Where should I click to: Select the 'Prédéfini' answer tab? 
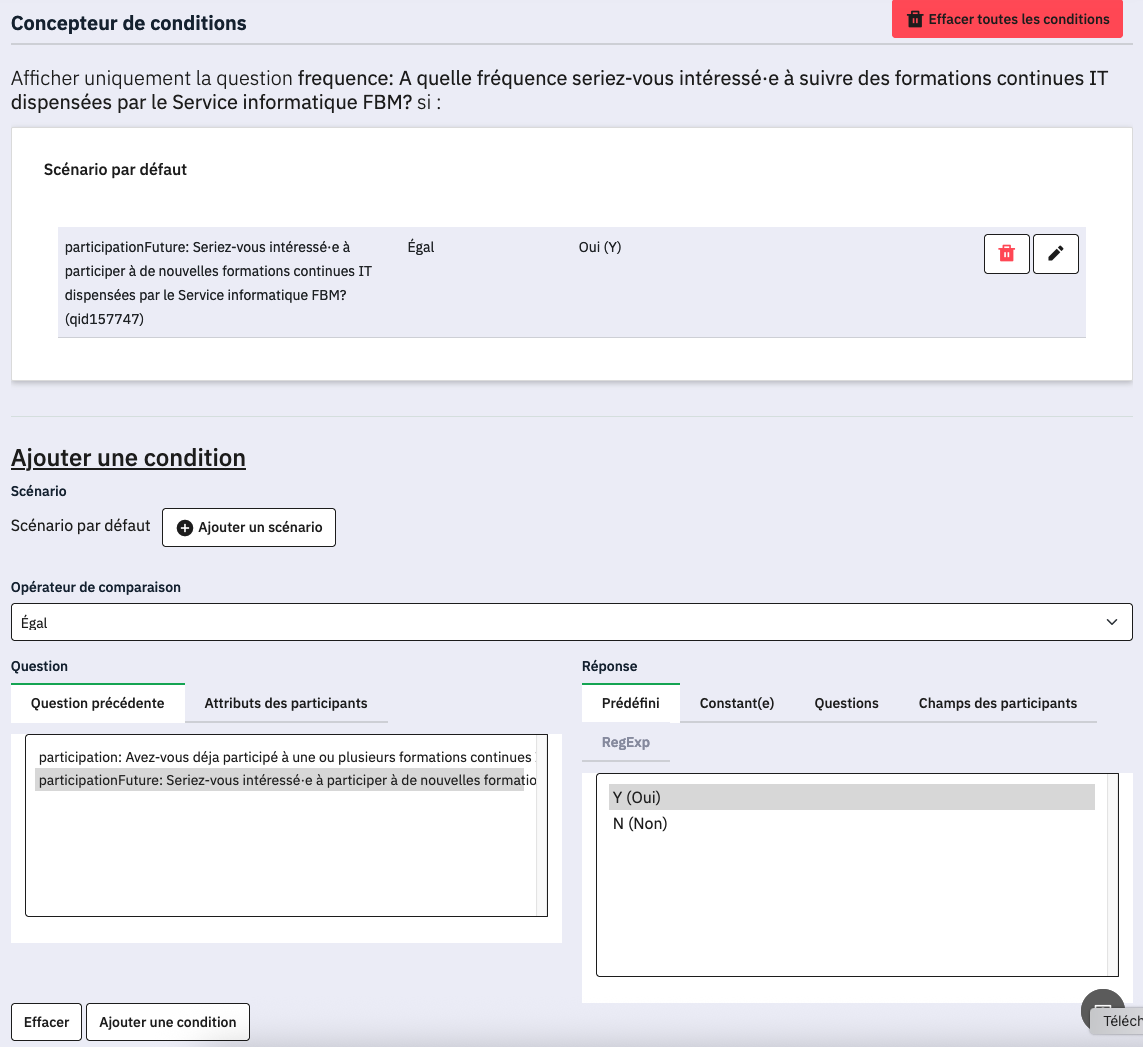(630, 703)
